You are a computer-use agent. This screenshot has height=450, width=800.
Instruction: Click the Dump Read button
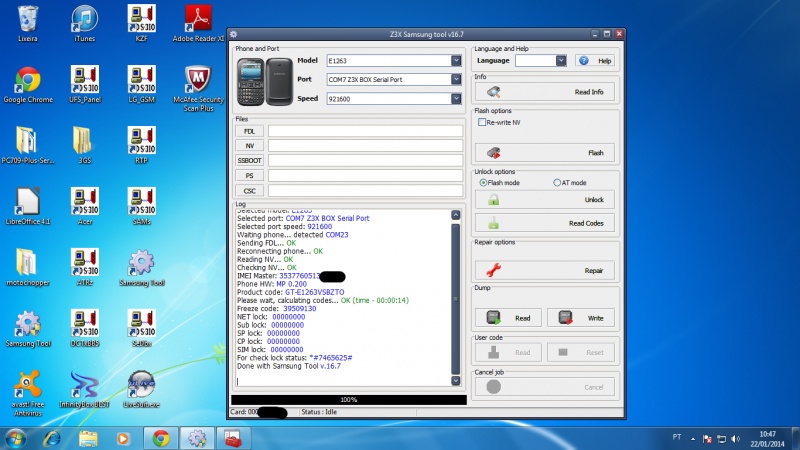(x=507, y=318)
